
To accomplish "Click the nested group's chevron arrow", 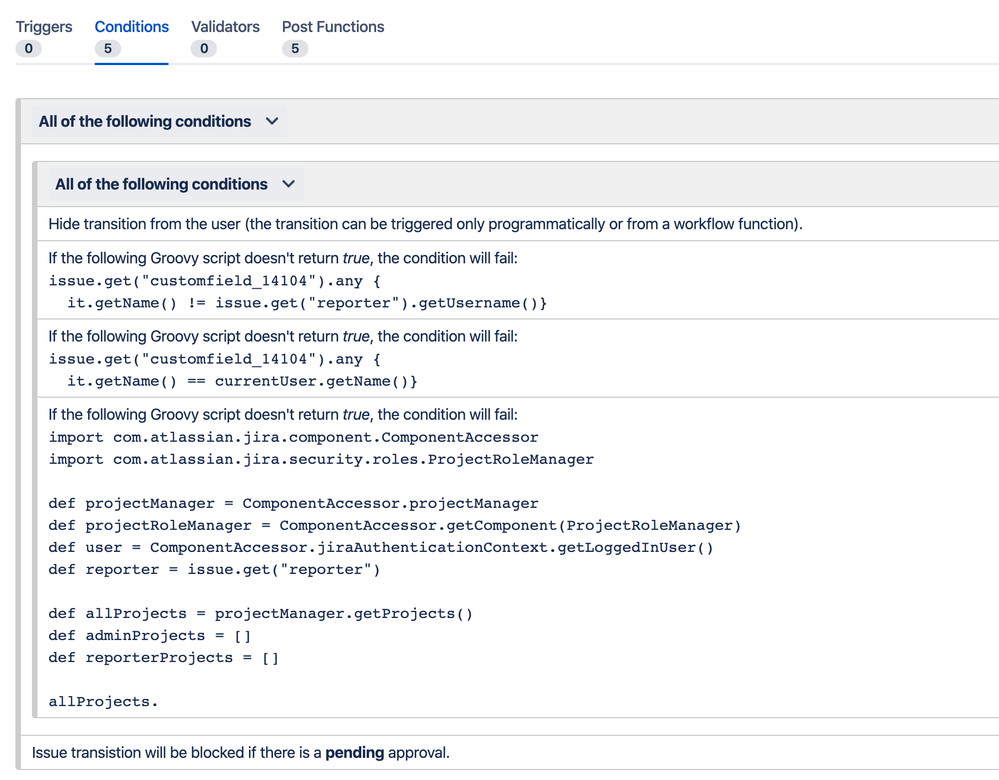I will coord(289,184).
